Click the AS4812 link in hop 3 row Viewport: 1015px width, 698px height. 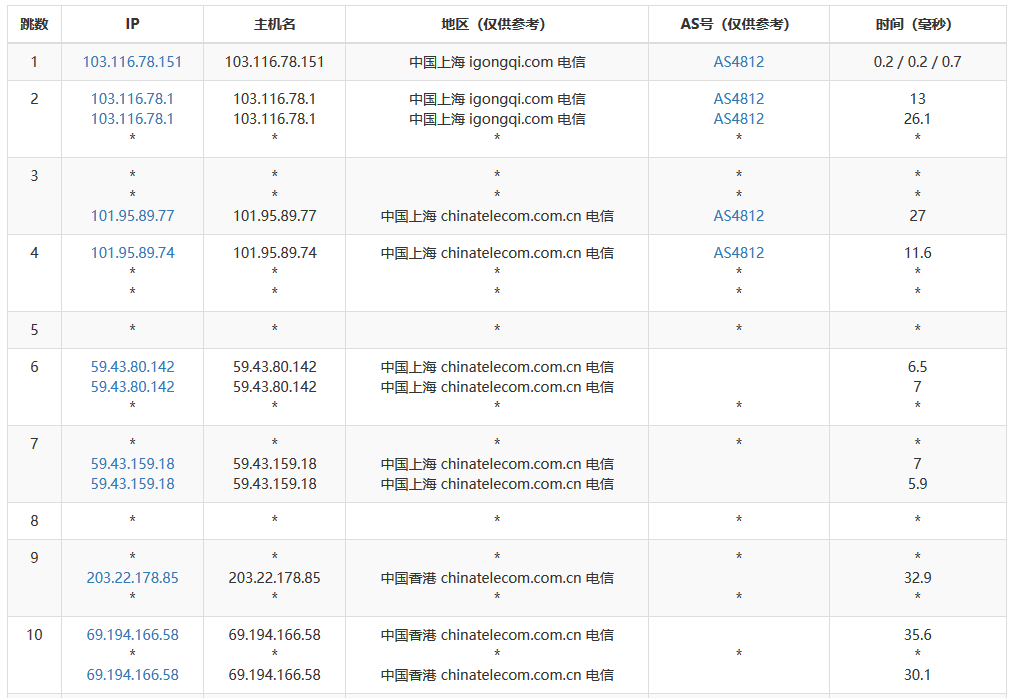click(738, 216)
